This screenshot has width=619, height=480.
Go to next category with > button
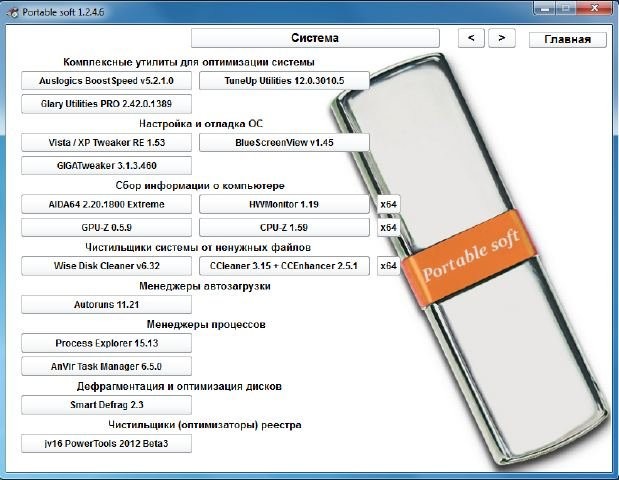tap(501, 38)
